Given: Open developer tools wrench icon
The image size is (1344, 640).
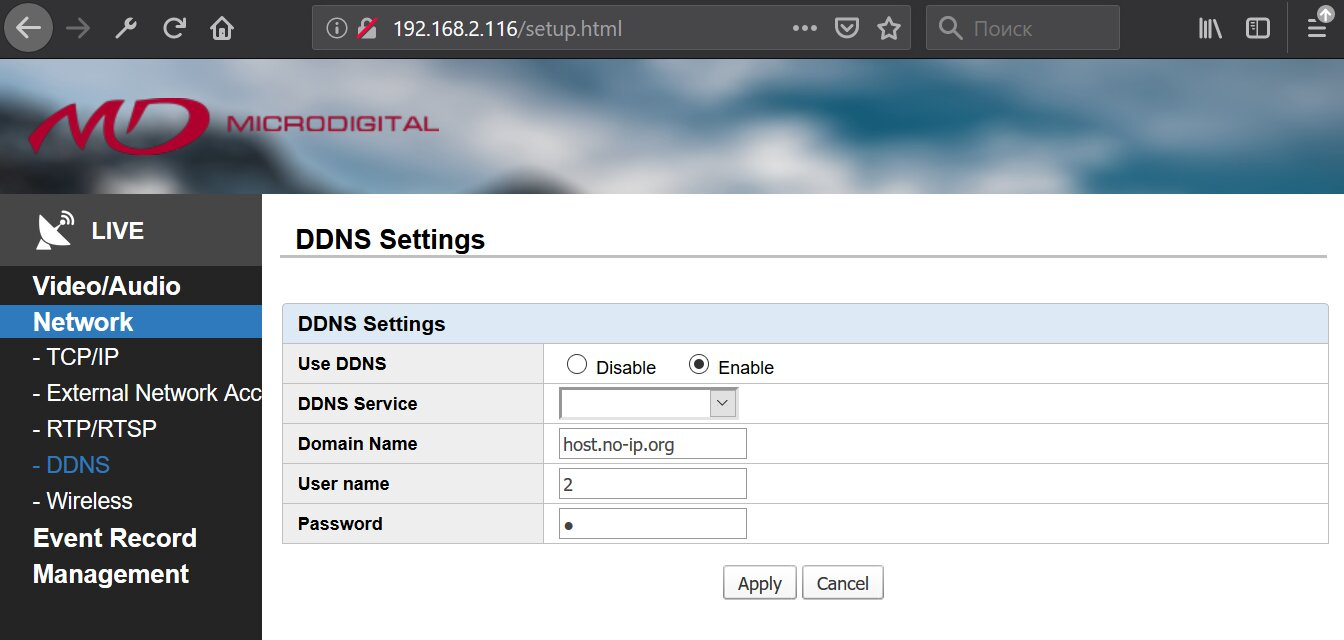Looking at the screenshot, I should [x=126, y=28].
